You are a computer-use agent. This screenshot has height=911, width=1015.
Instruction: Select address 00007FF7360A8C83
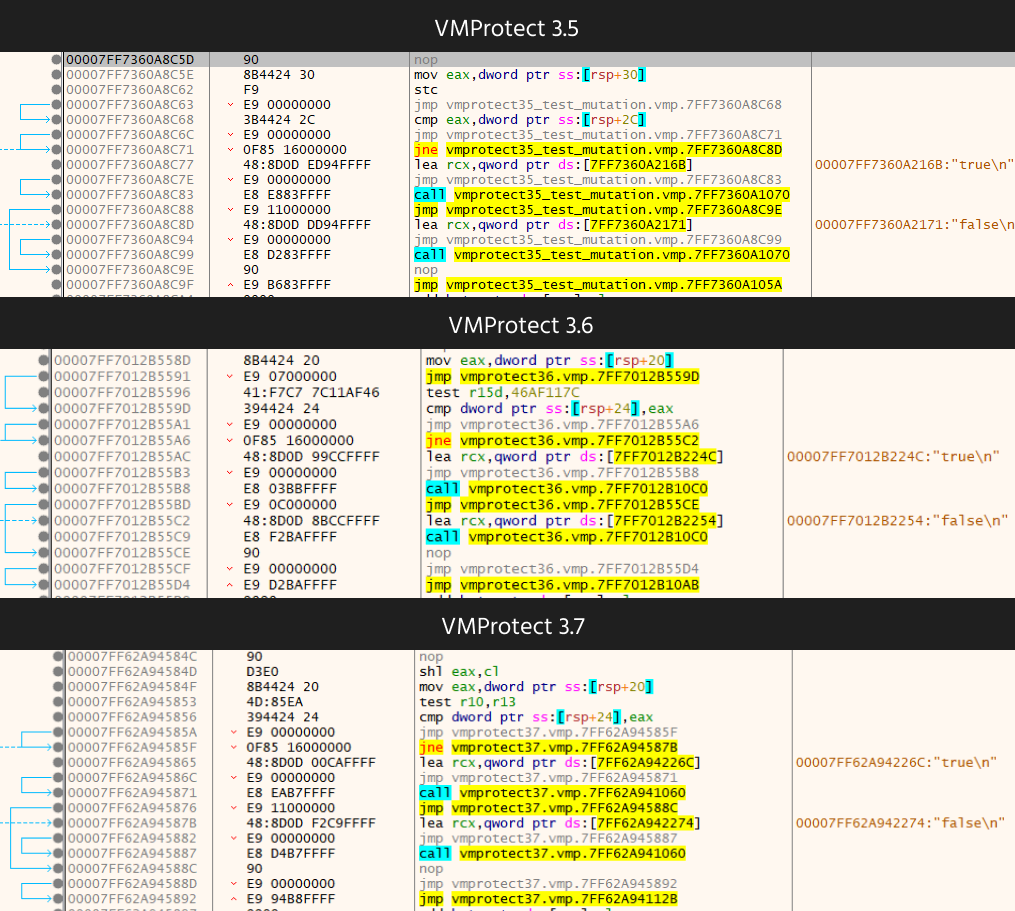pyautogui.click(x=129, y=195)
